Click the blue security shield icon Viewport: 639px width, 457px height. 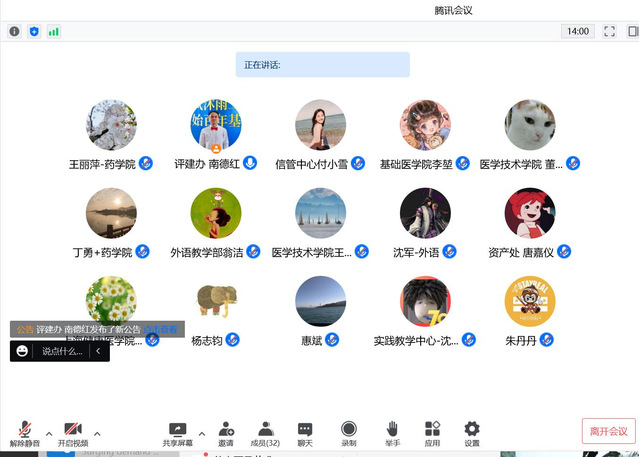pos(34,31)
